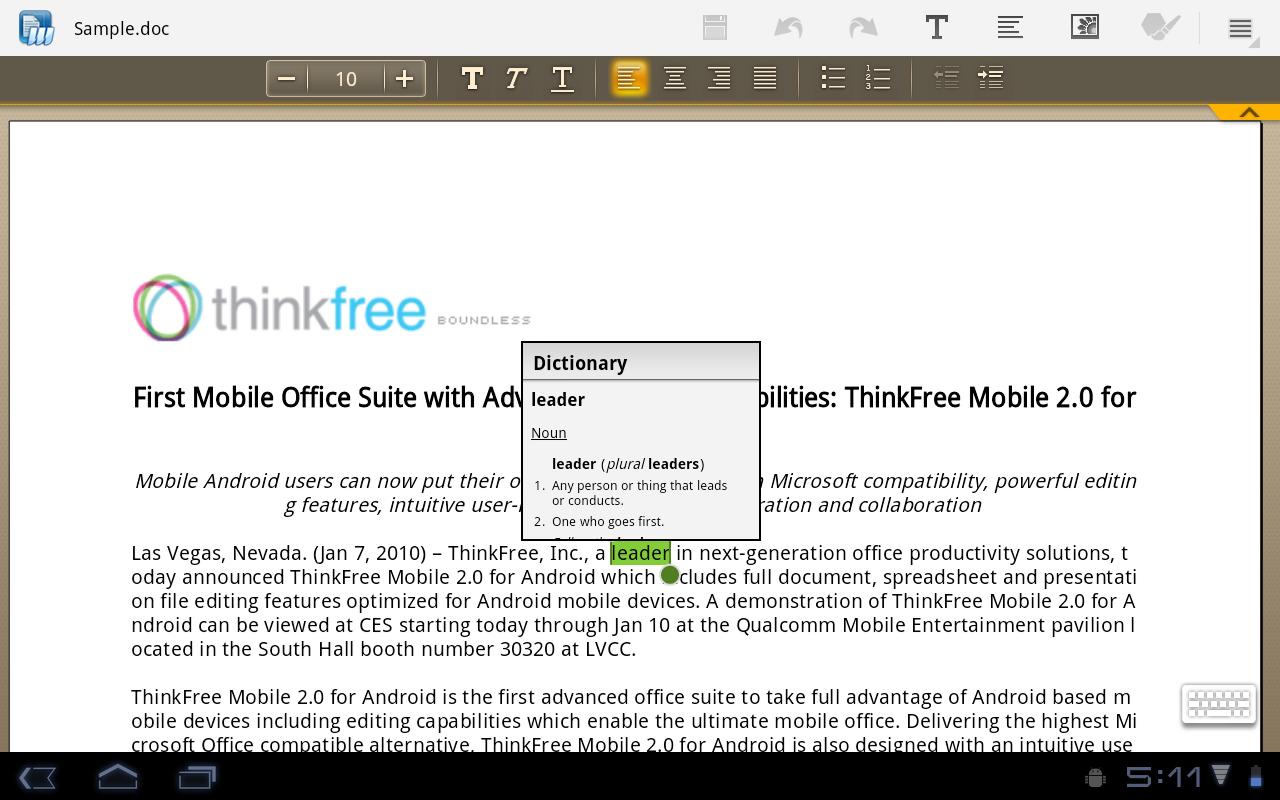The image size is (1280, 800).
Task: Toggle italic formatting
Action: 516,78
